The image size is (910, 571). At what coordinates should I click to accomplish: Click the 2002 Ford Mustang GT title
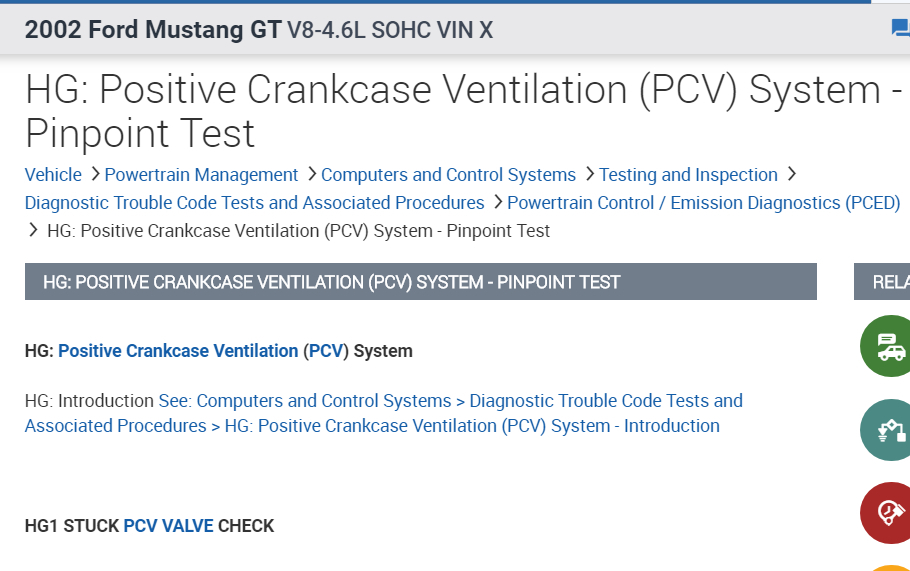coord(153,30)
